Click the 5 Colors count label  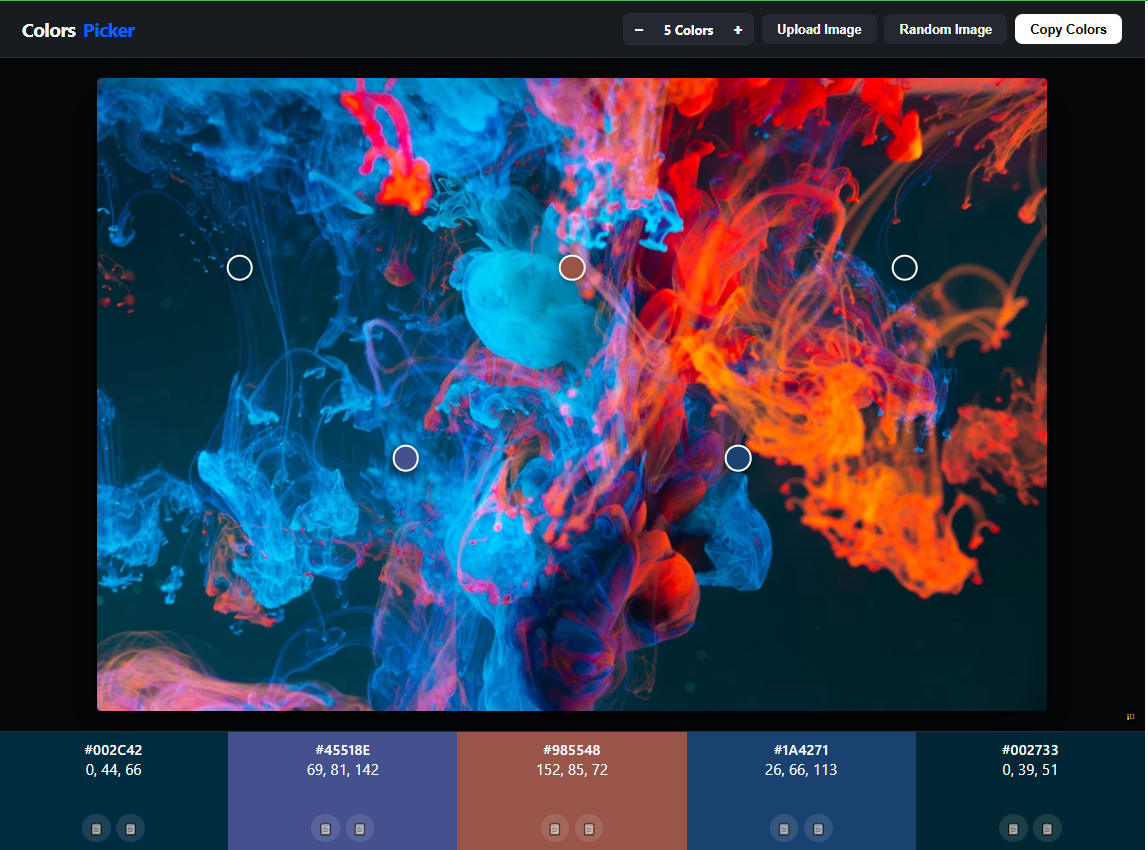tap(688, 30)
